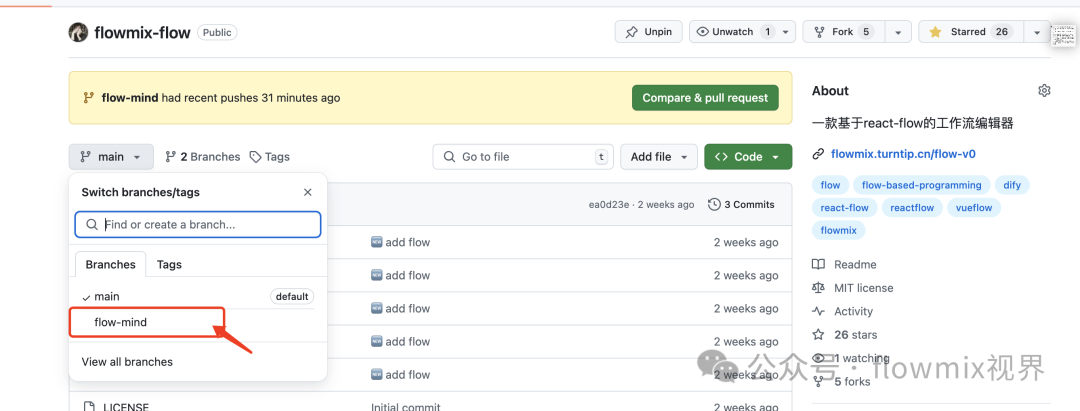Click the commit hash ea0d23e
The image size is (1080, 411).
coord(609,204)
